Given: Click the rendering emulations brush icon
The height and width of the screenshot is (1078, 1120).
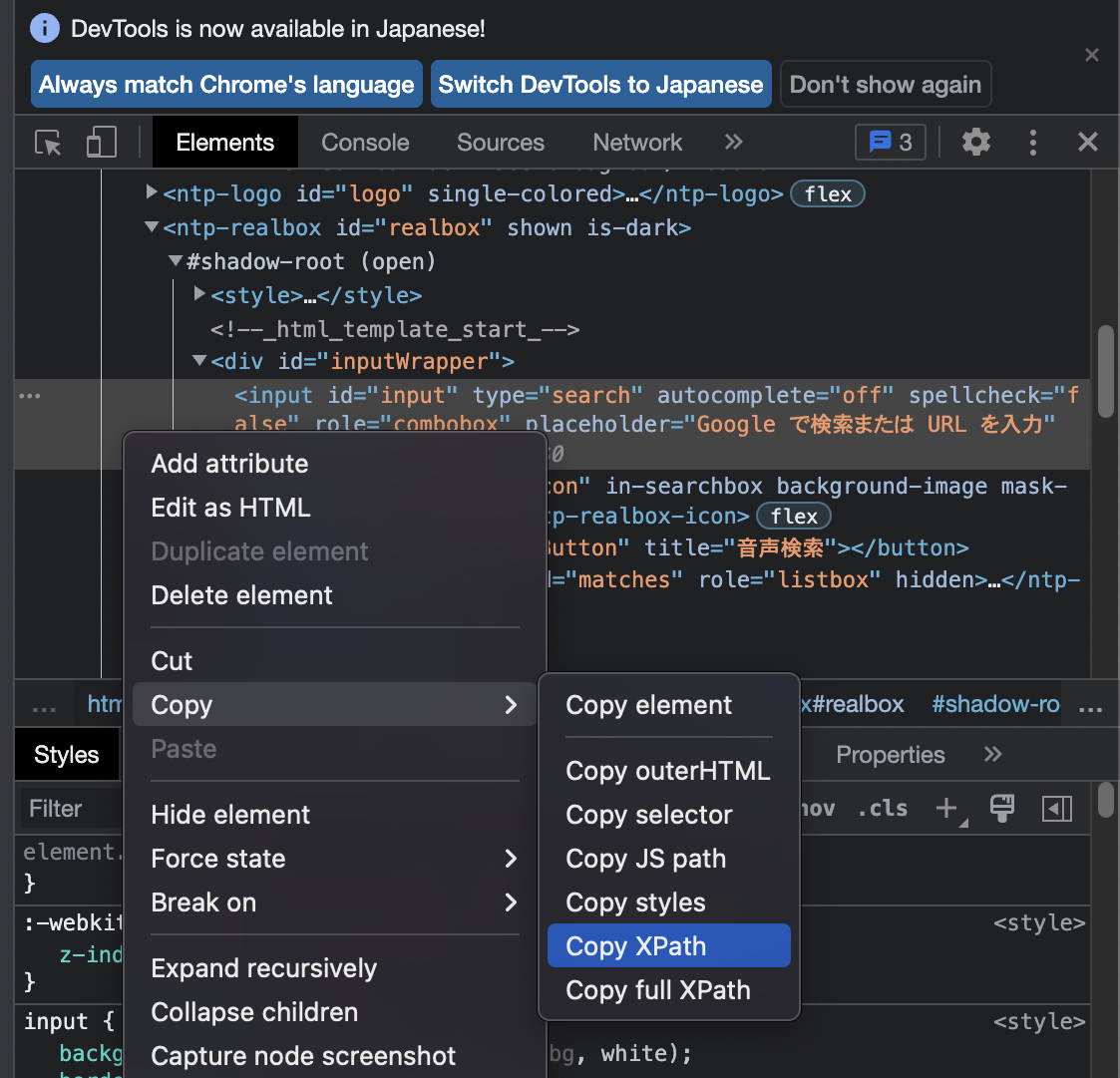Looking at the screenshot, I should pos(1001,808).
